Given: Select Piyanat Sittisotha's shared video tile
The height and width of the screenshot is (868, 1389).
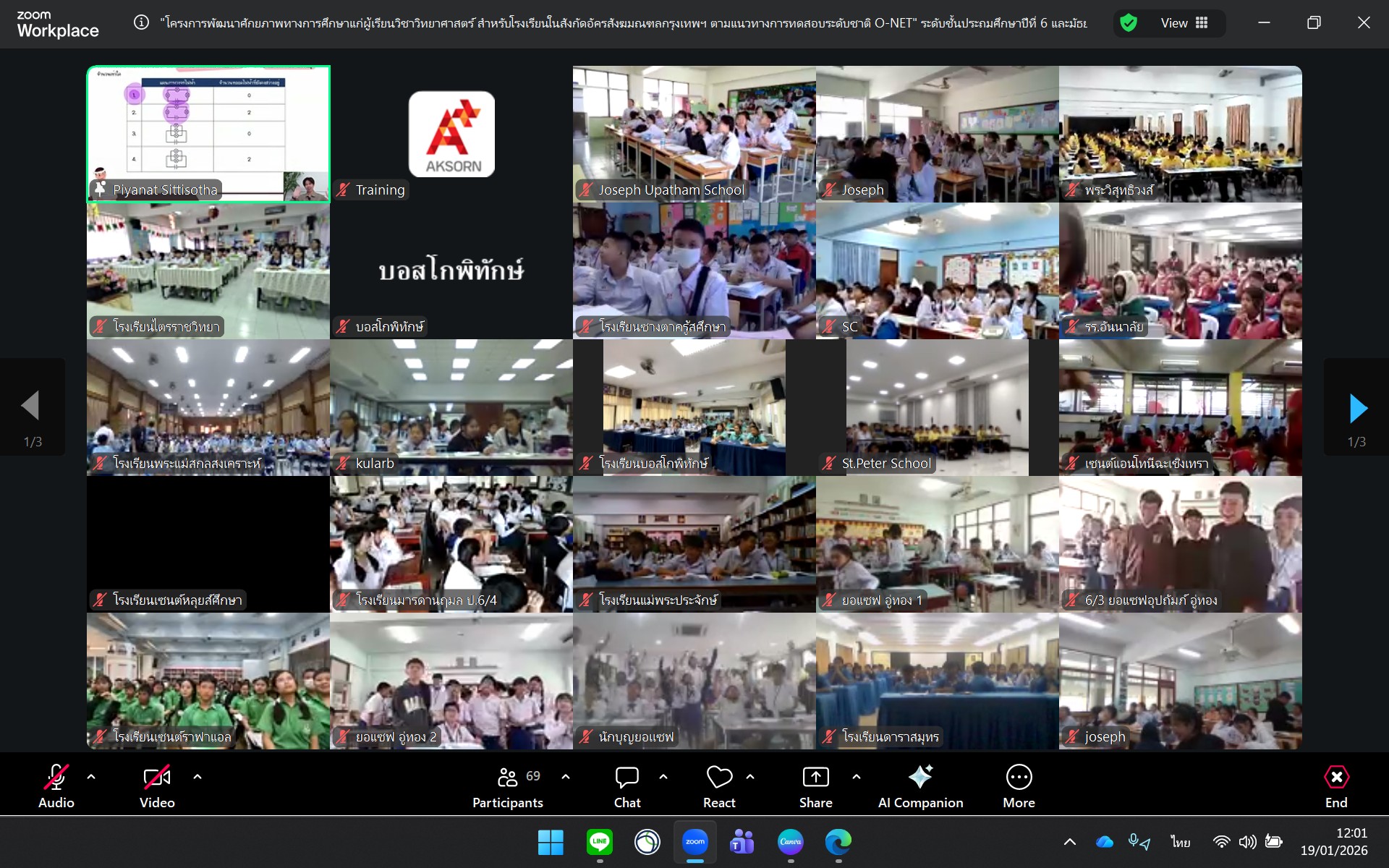Looking at the screenshot, I should click(208, 134).
